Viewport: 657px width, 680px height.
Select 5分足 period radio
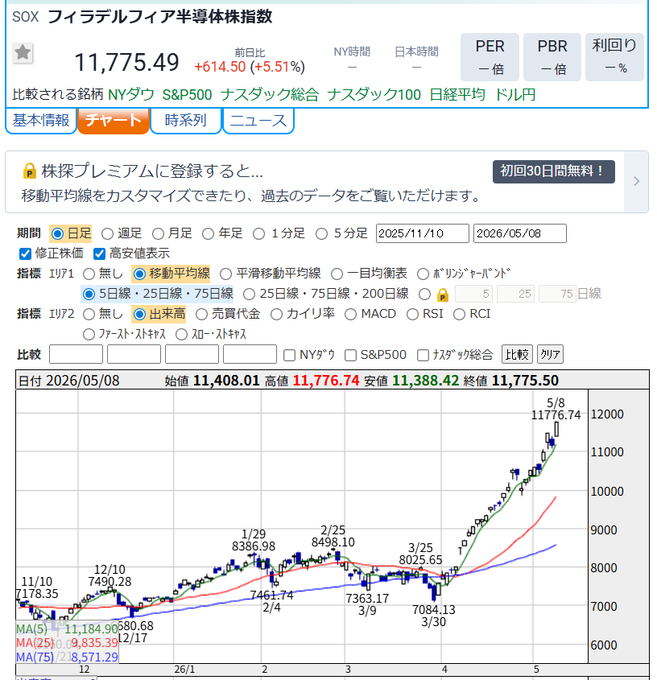pyautogui.click(x=321, y=234)
